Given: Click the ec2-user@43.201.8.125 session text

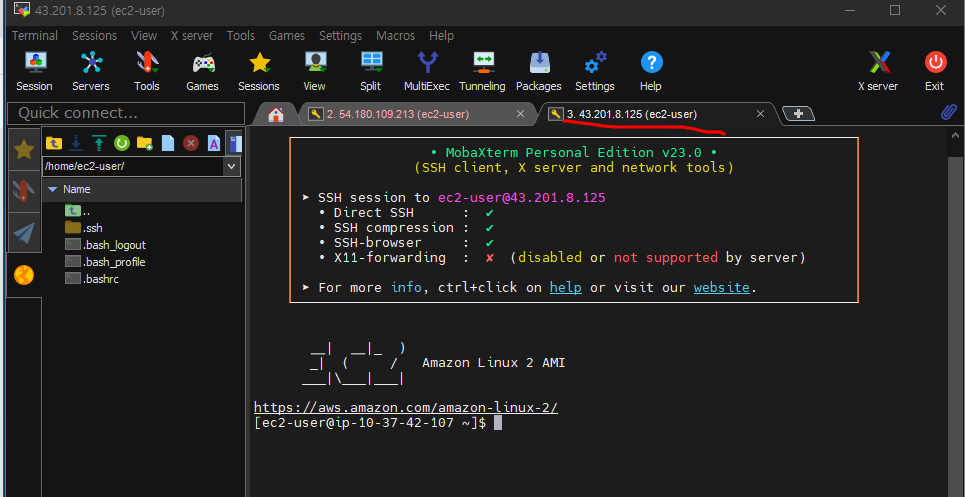Looking at the screenshot, I should [x=522, y=197].
